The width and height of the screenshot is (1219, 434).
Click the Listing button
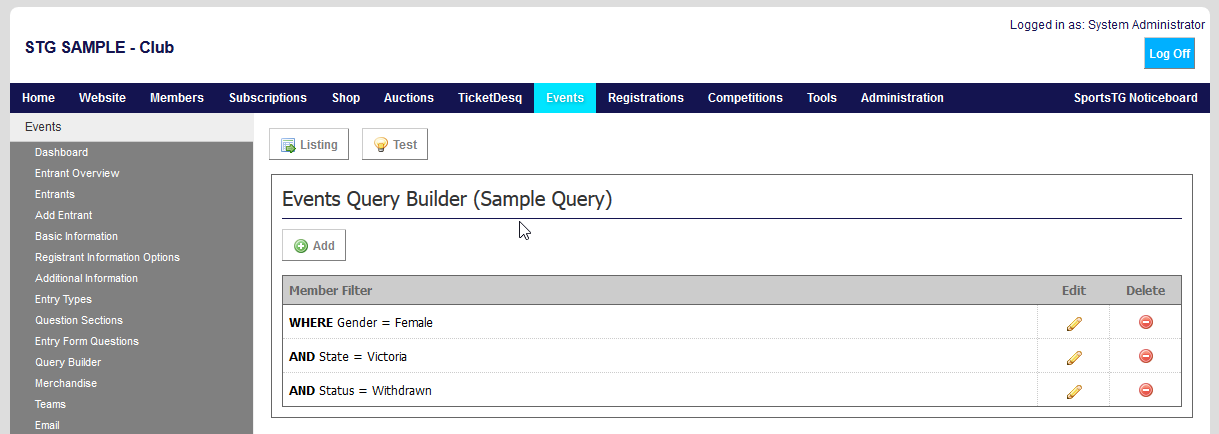[309, 144]
